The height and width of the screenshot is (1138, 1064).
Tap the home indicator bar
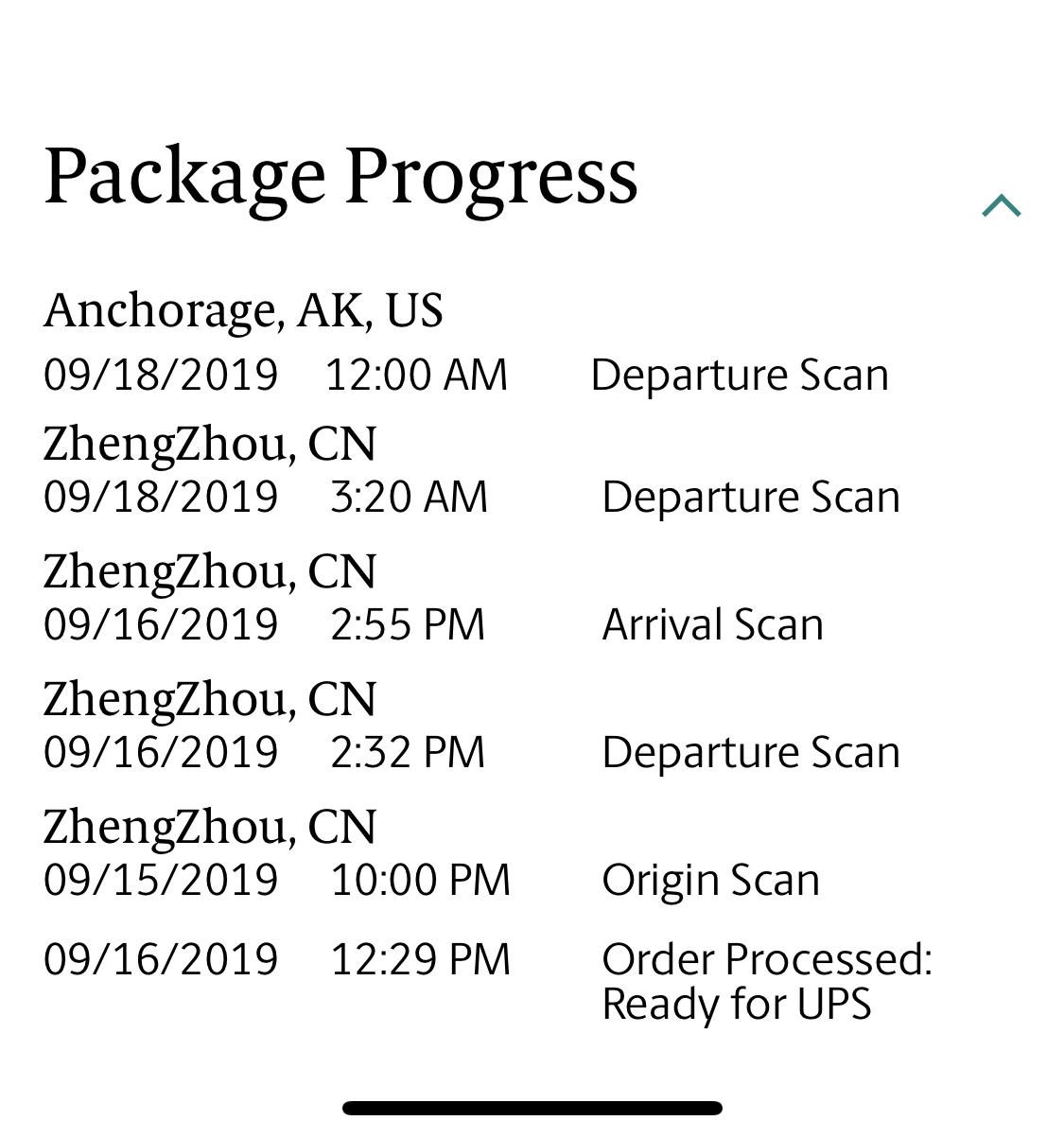[532, 1108]
